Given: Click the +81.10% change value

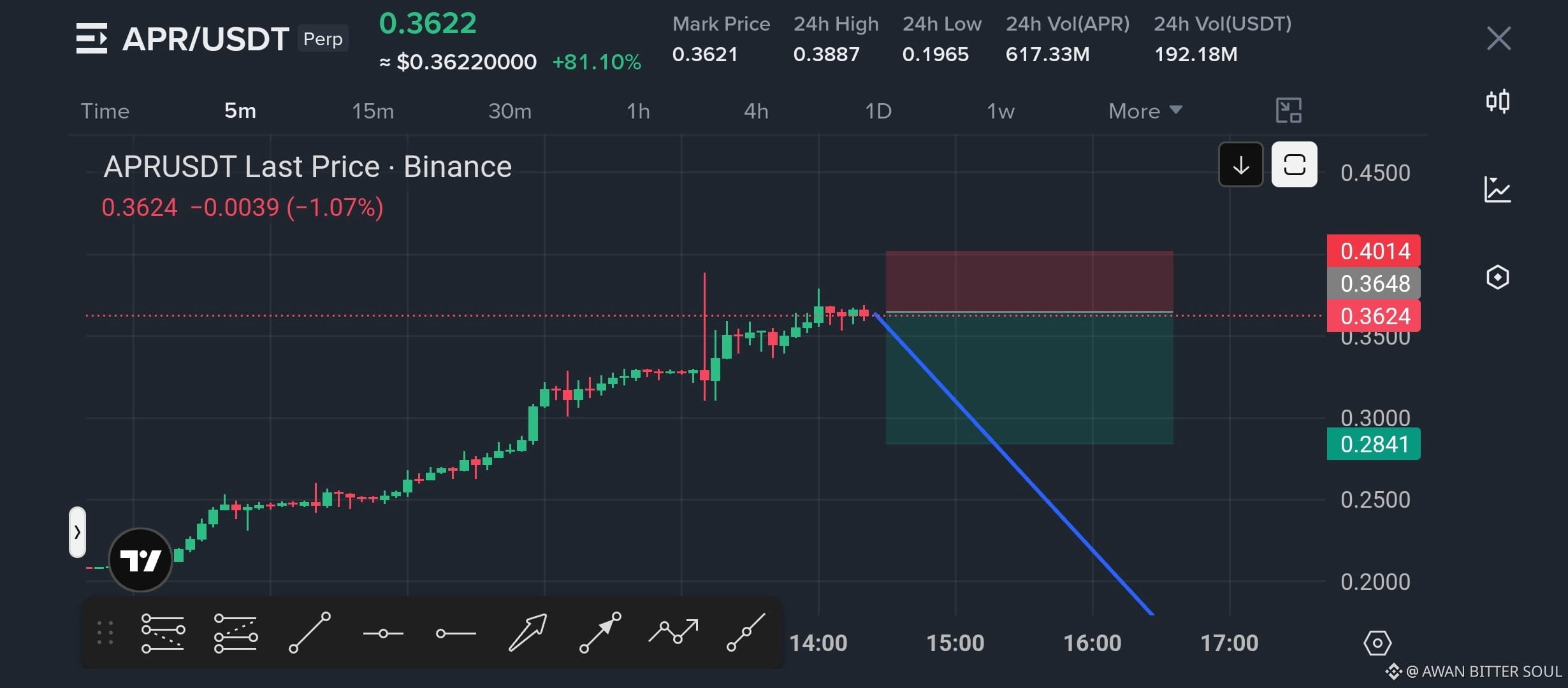Looking at the screenshot, I should [597, 62].
